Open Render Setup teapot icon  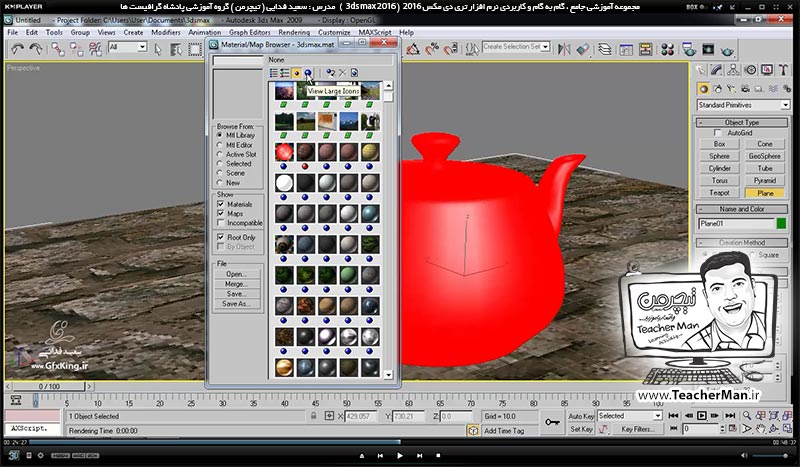coord(689,49)
